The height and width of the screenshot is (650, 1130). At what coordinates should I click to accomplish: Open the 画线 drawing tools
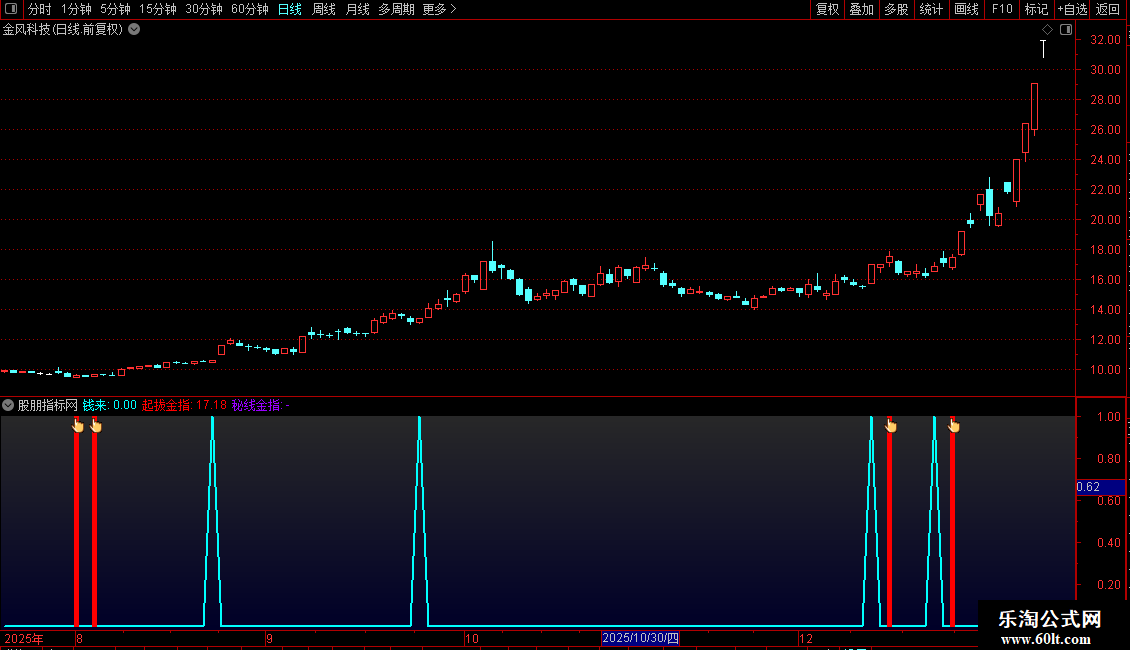(x=966, y=9)
